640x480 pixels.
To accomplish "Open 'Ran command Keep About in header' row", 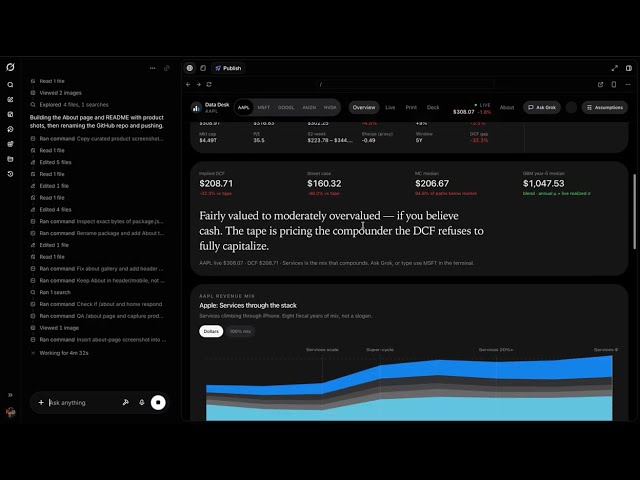I will tap(98, 280).
